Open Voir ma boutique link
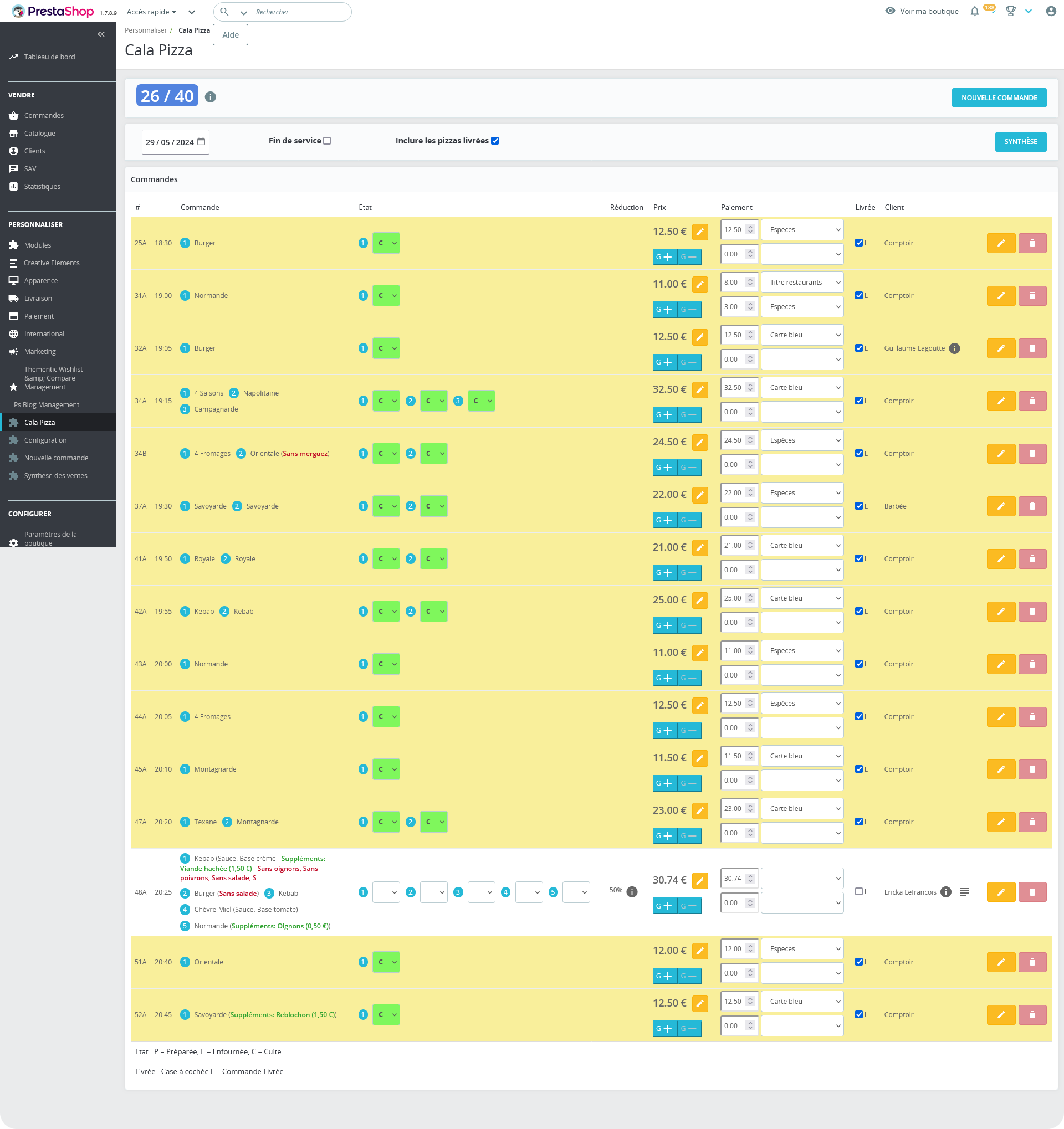1064x1129 pixels. pyautogui.click(x=922, y=12)
